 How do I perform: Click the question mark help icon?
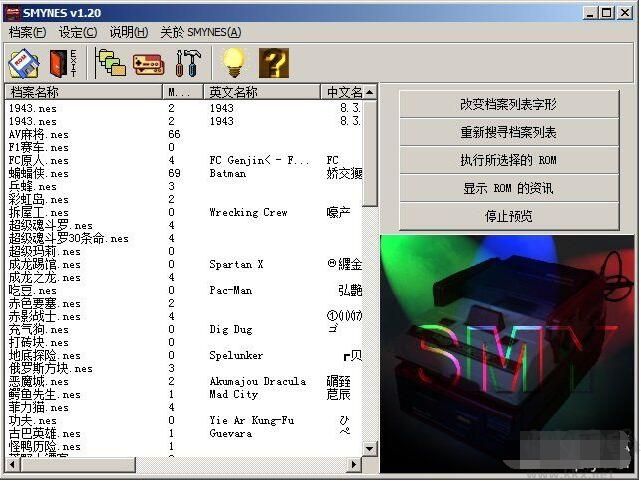tap(274, 63)
